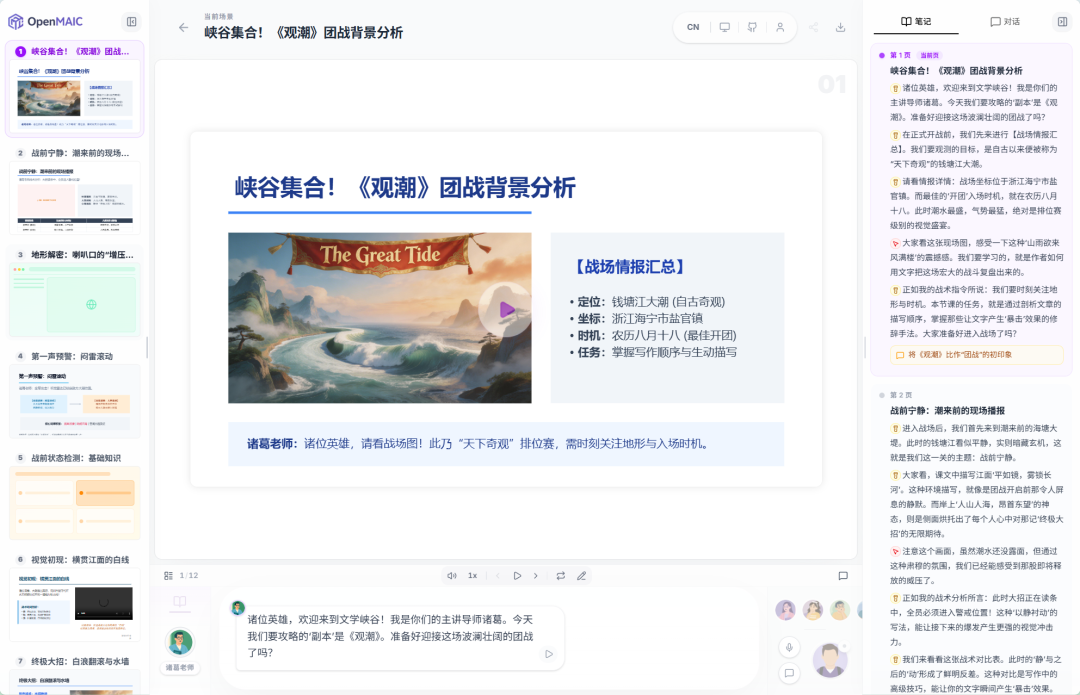Screen dimensions: 1080x695
Task: Play the narration using the play button
Action: [518, 575]
